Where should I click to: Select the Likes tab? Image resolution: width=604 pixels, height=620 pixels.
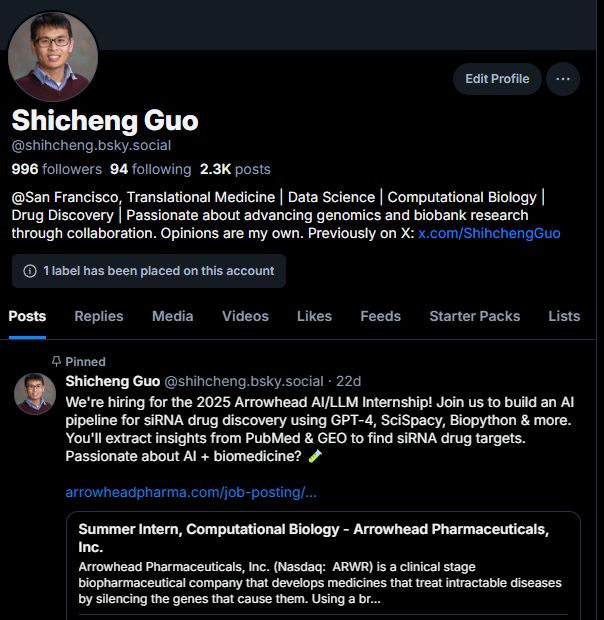click(314, 316)
